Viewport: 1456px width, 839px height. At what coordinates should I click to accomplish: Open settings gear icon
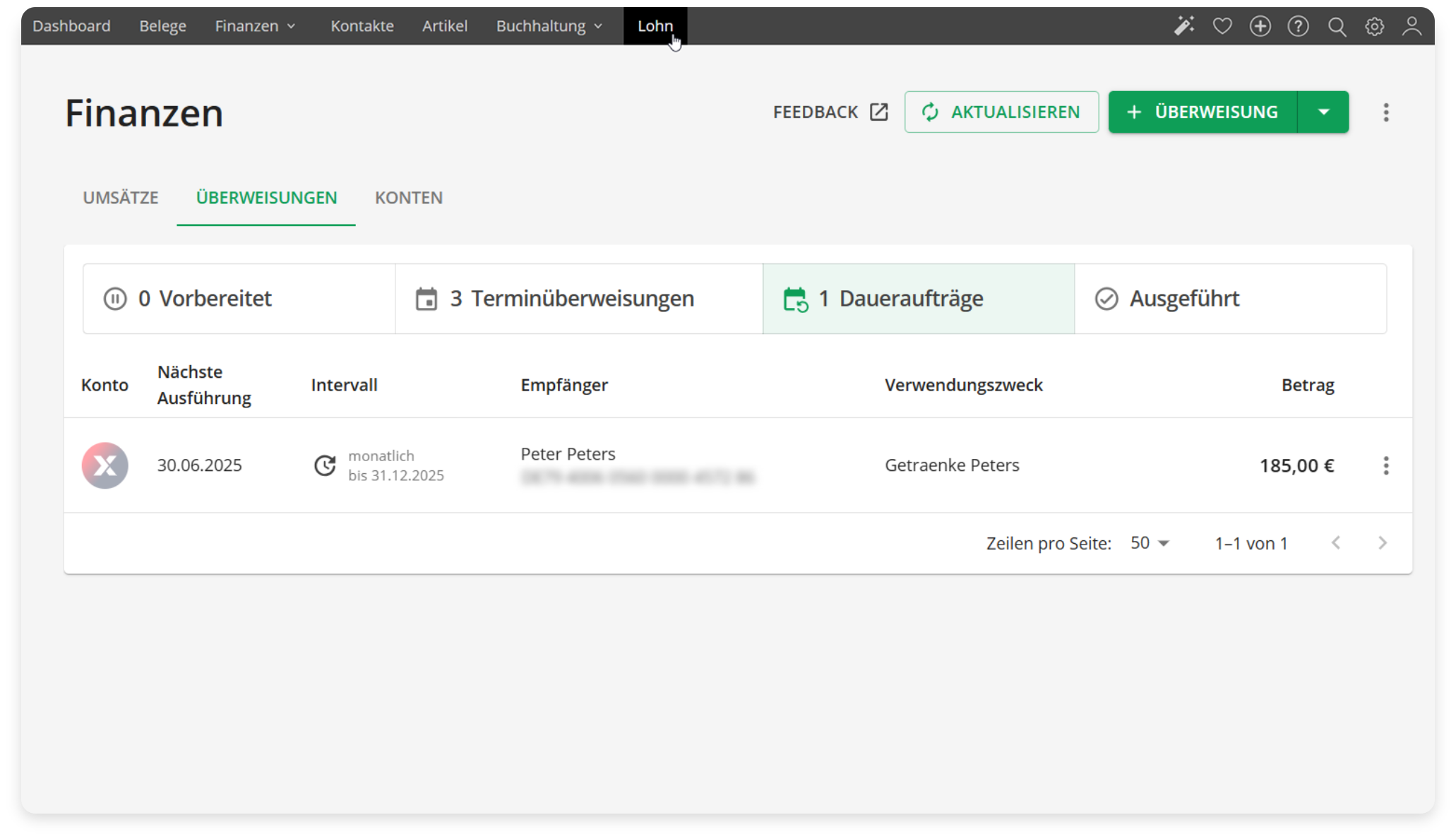(1374, 26)
